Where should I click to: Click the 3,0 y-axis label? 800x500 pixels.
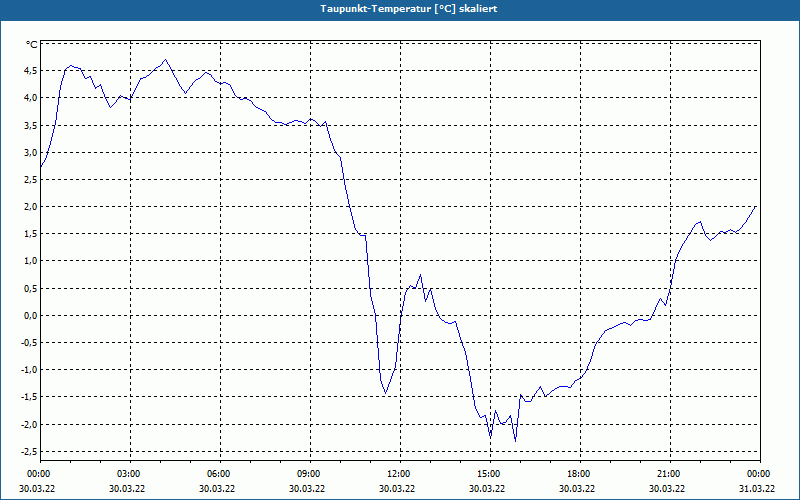click(30, 152)
